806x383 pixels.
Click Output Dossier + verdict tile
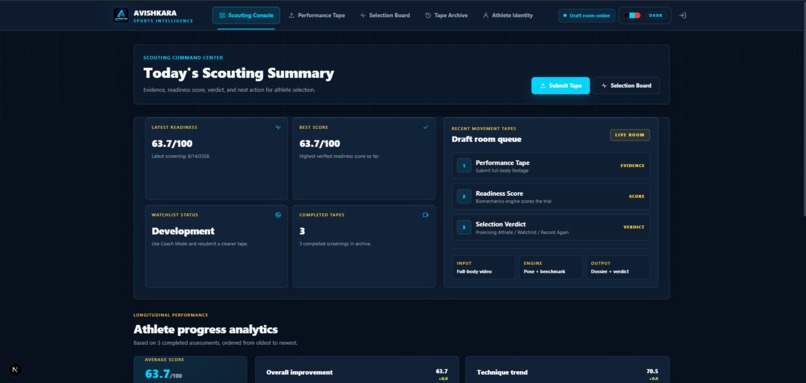pyautogui.click(x=618, y=267)
